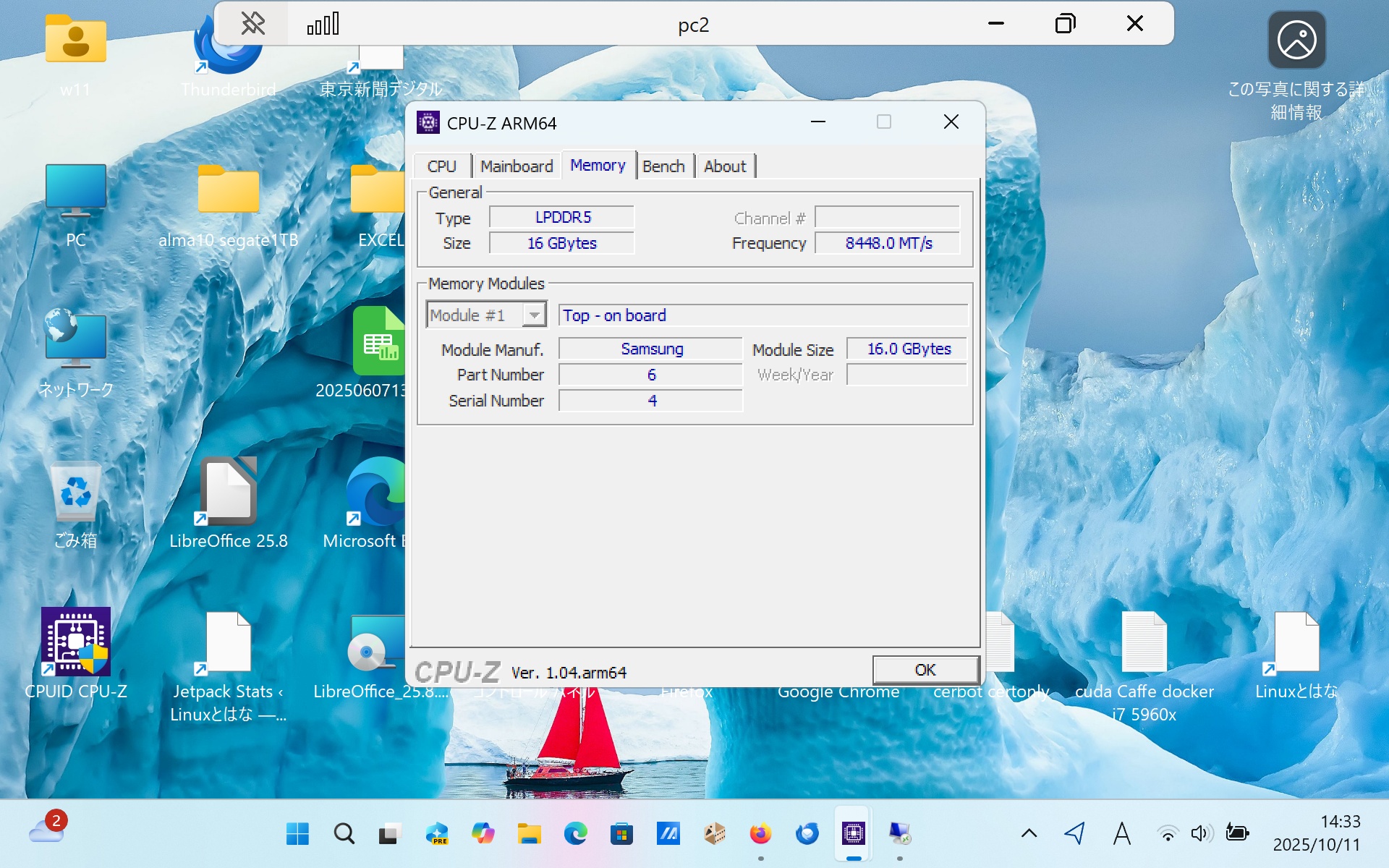Image resolution: width=1389 pixels, height=868 pixels.
Task: Click the Frequency 8448.0 MT/s field
Action: [888, 243]
